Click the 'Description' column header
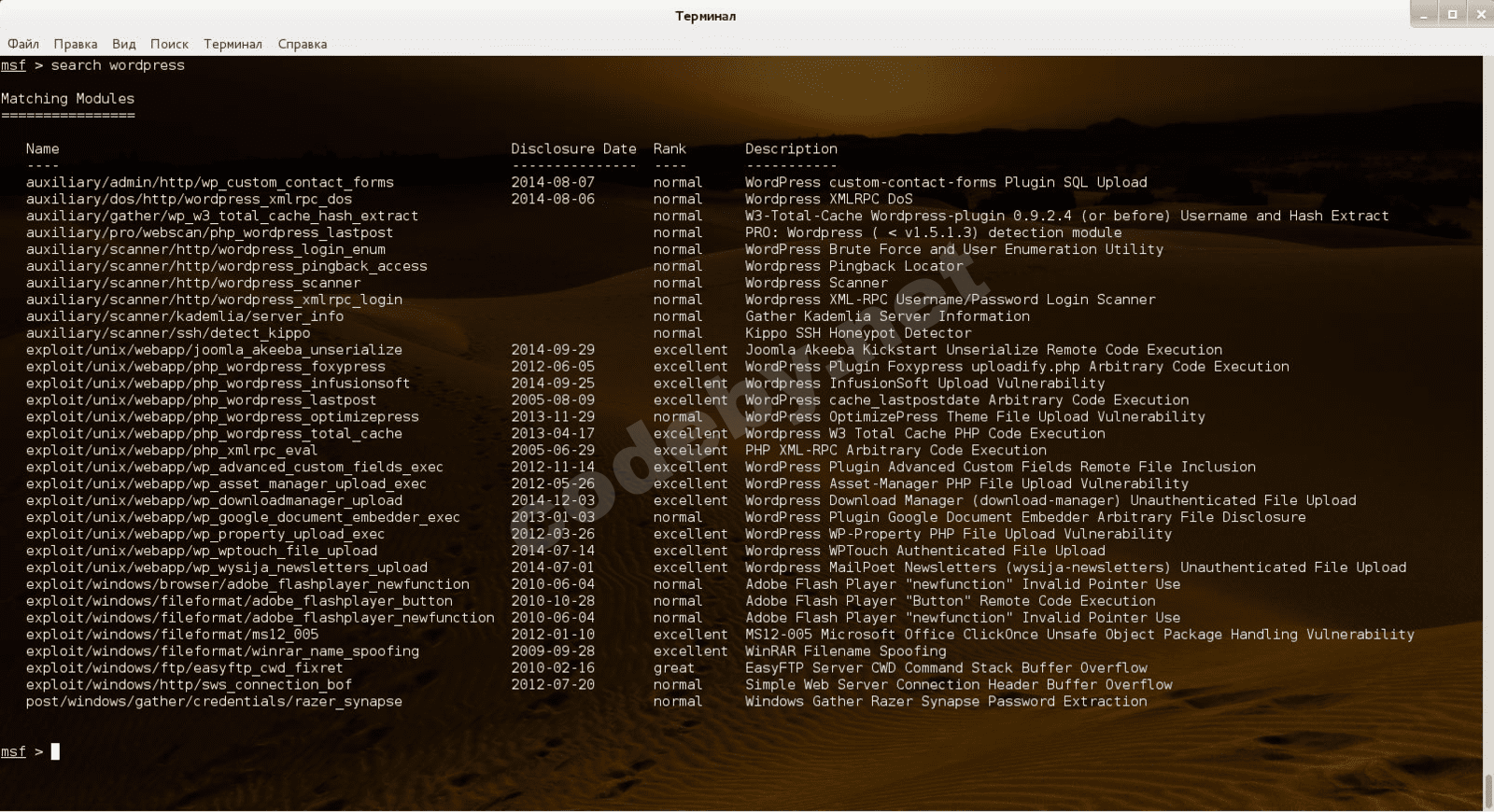Screen dimensions: 1494x812 click(791, 149)
